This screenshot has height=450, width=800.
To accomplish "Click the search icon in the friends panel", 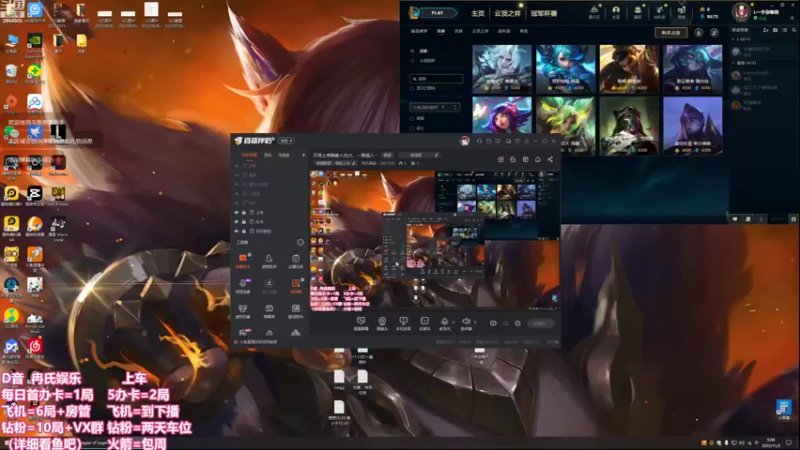I will pos(794,30).
